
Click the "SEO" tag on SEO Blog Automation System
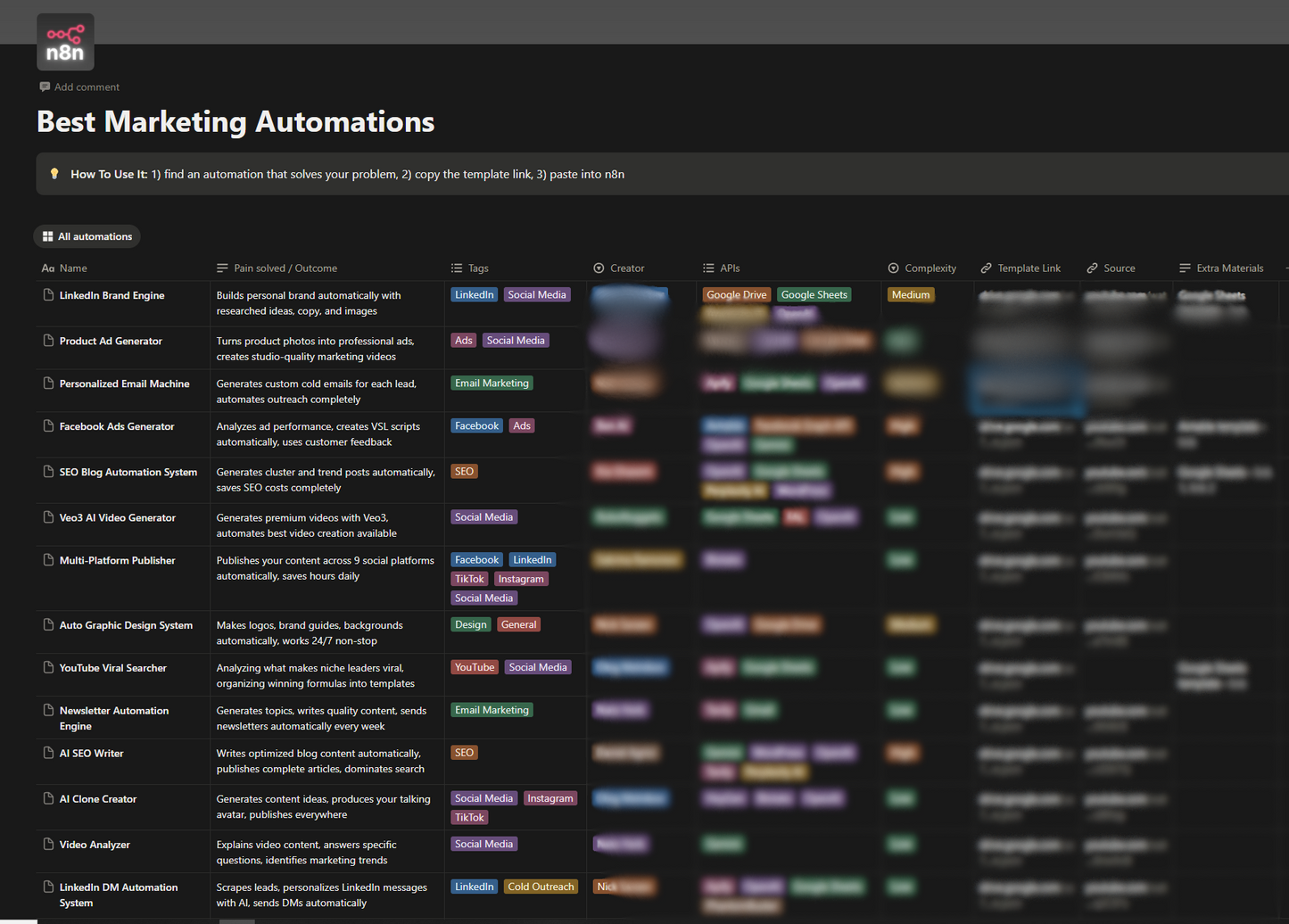coord(464,470)
